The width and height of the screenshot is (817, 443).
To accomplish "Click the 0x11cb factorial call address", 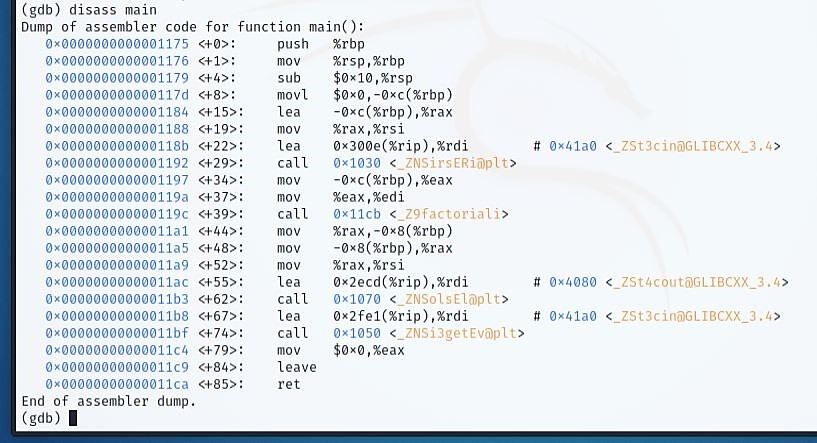I will tap(357, 214).
